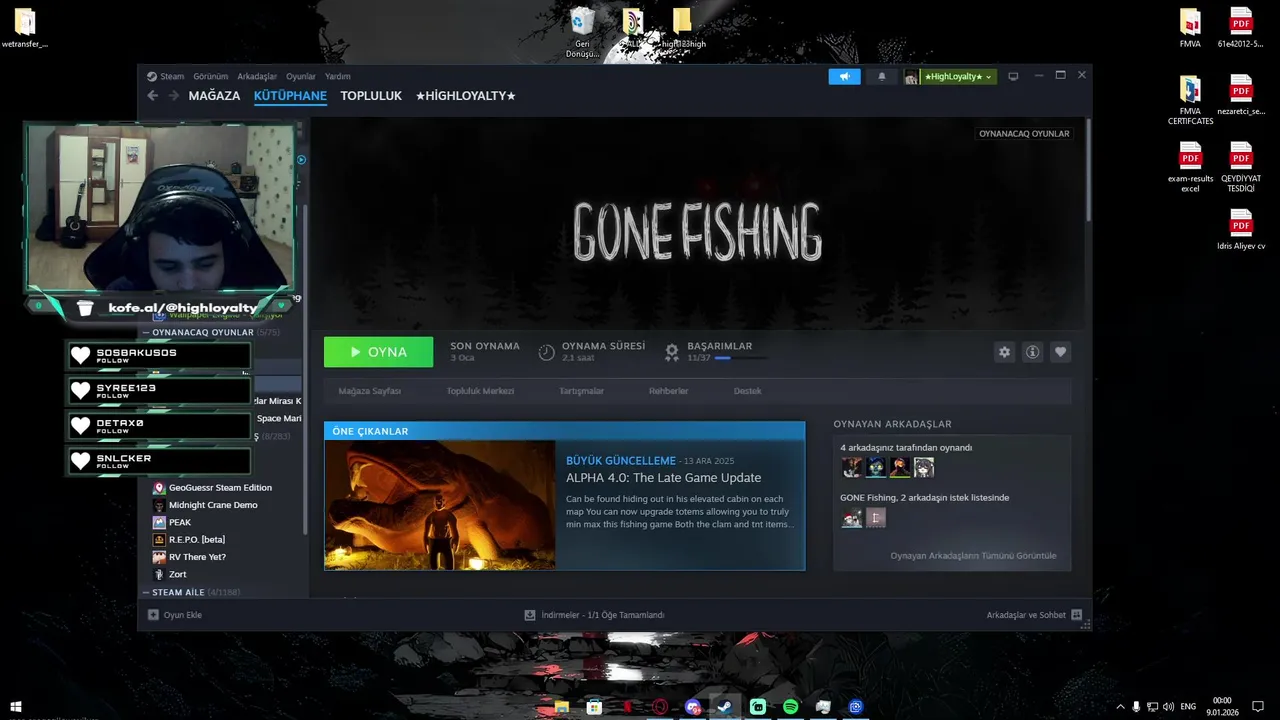Open the Yardım menu
Viewport: 1280px width, 720px height.
(338, 76)
